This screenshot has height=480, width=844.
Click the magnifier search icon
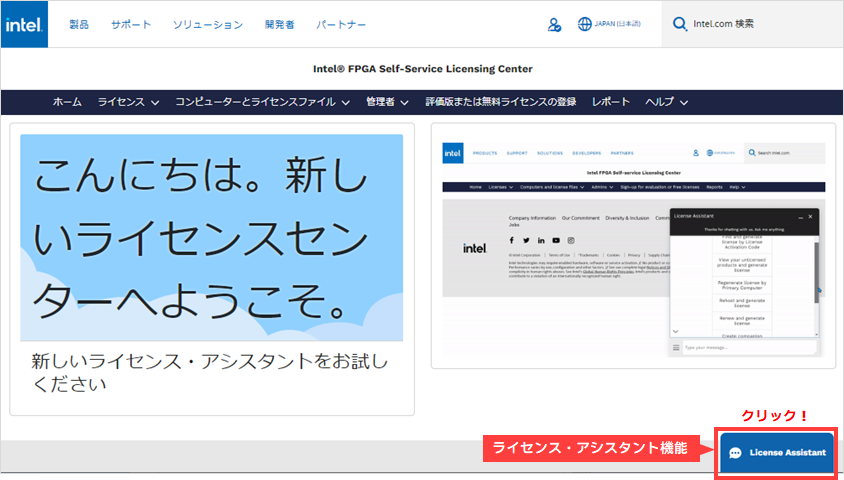(680, 24)
